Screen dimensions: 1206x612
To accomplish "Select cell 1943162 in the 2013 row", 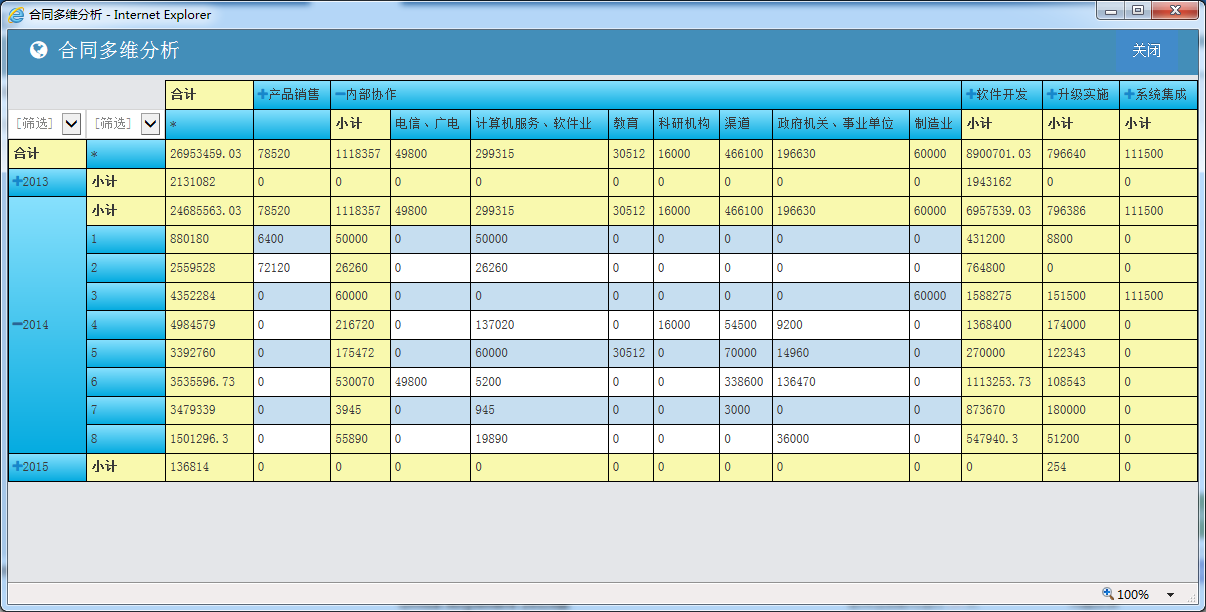I will click(1002, 182).
